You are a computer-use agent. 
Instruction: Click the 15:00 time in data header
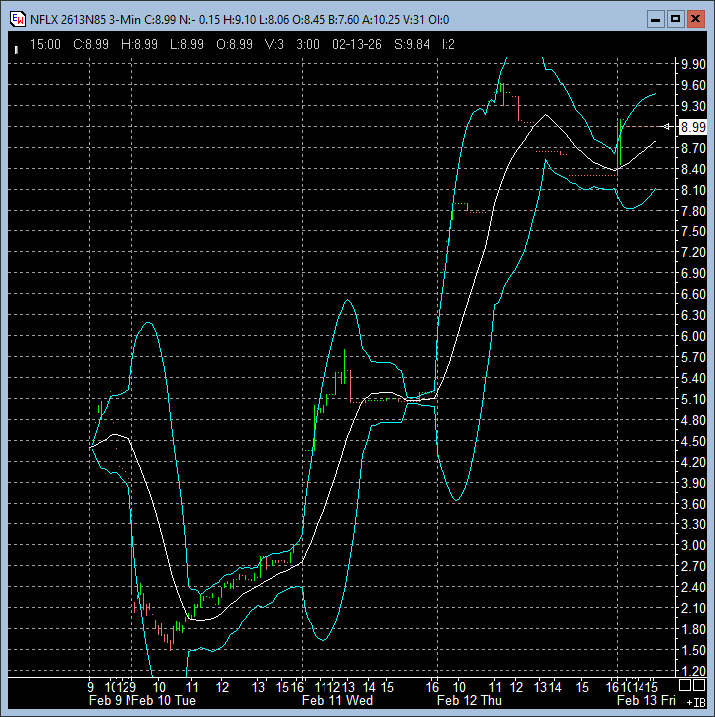(x=47, y=45)
